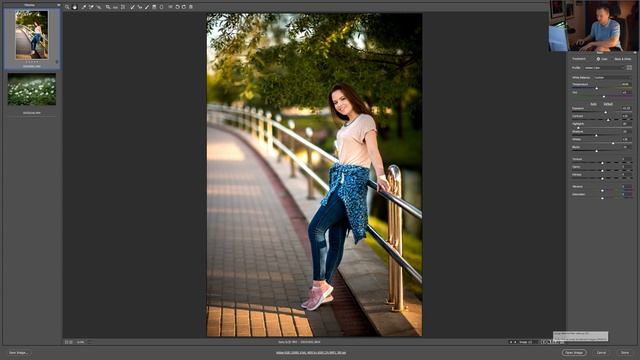640x360 pixels.
Task: Click the Blacks slider handle
Action: pyautogui.click(x=597, y=151)
